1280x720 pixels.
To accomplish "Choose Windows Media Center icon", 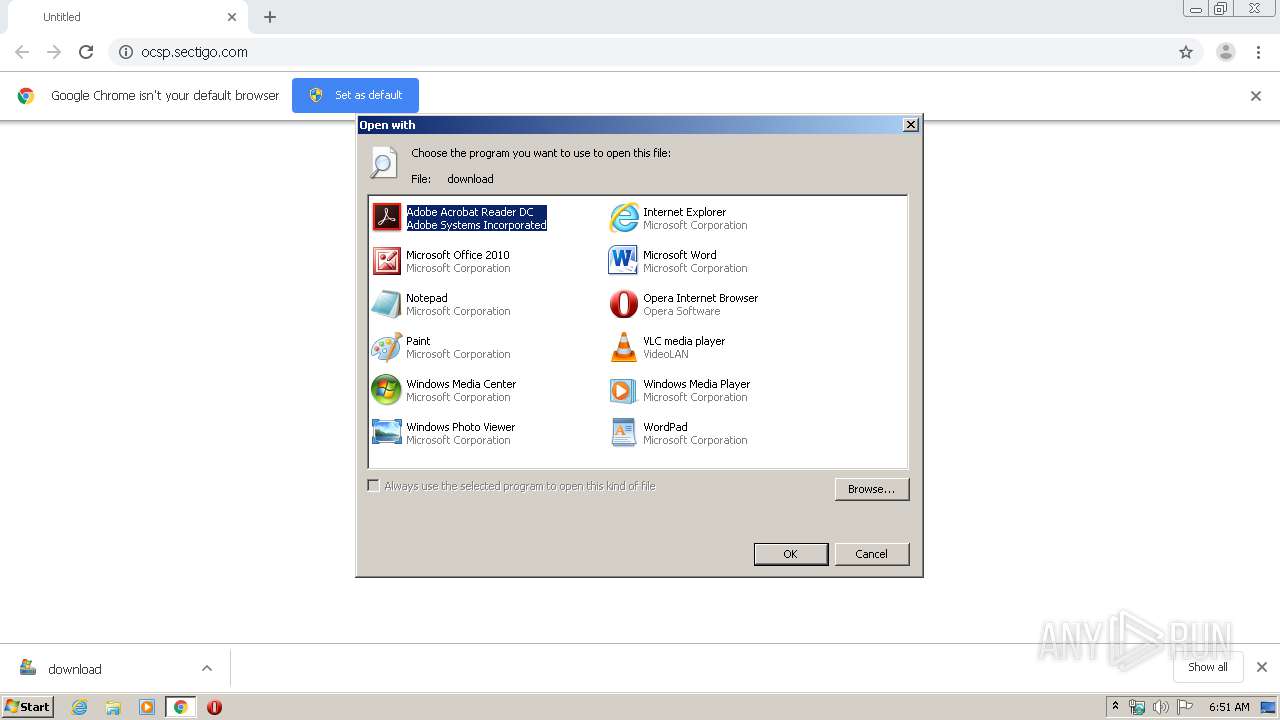I will coord(386,390).
